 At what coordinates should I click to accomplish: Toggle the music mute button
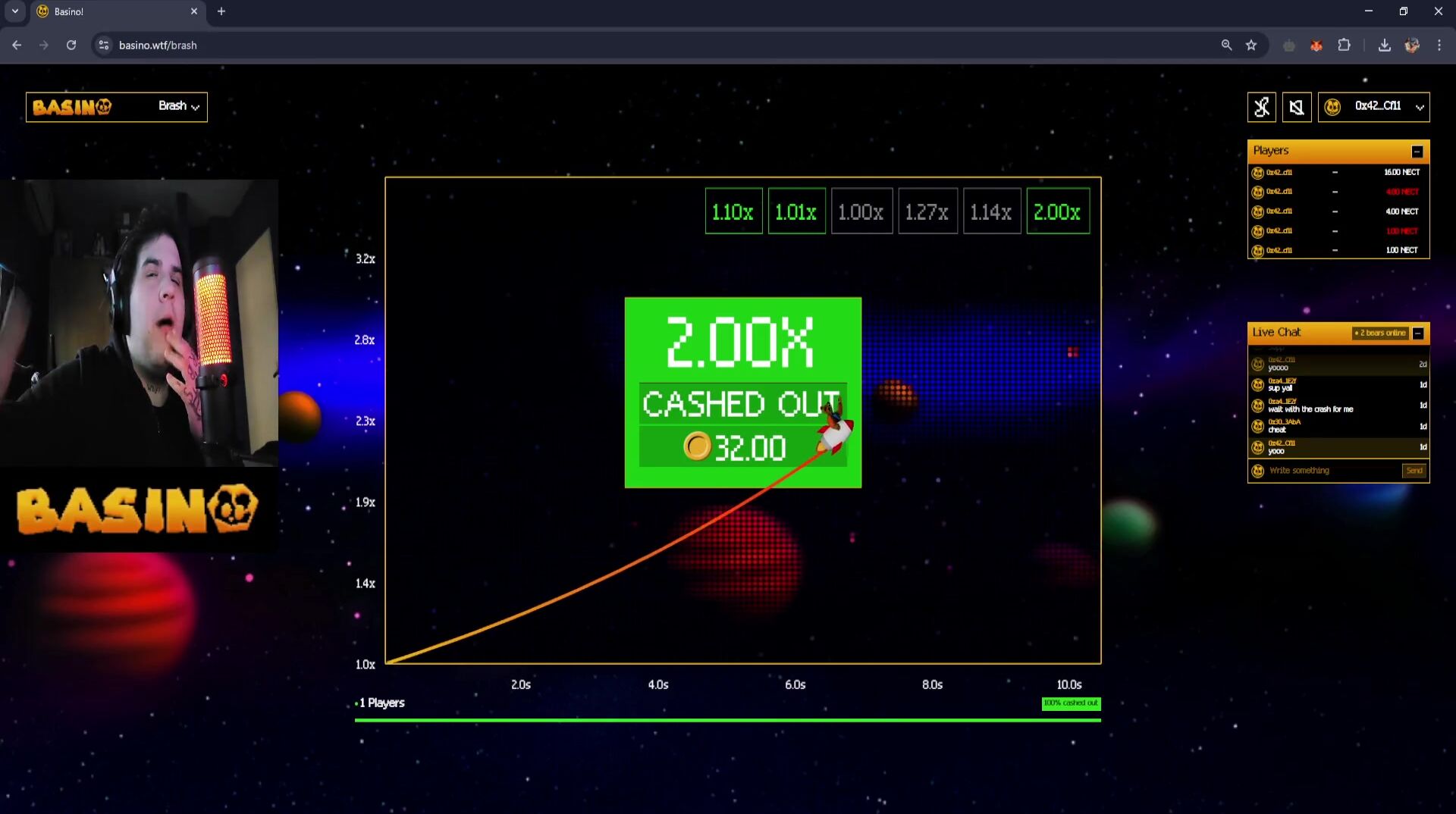pyautogui.click(x=1262, y=107)
